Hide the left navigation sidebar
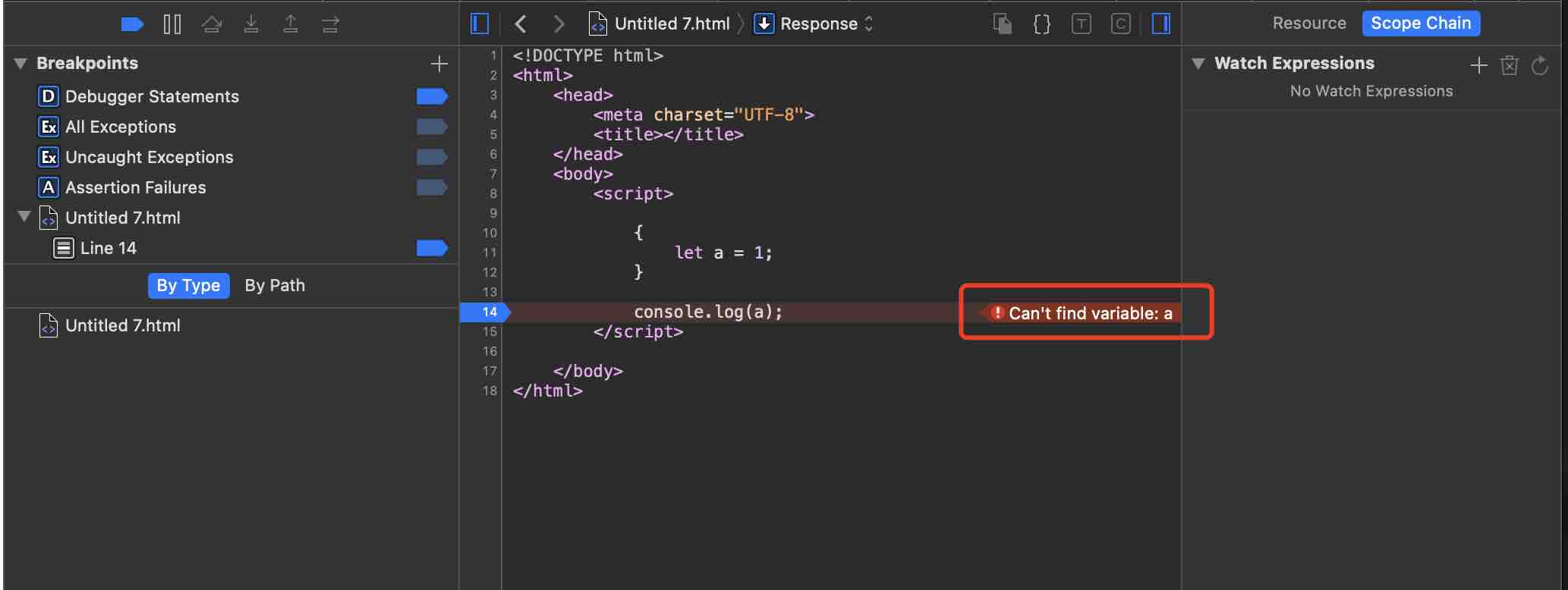This screenshot has height=590, width=1568. click(x=480, y=24)
